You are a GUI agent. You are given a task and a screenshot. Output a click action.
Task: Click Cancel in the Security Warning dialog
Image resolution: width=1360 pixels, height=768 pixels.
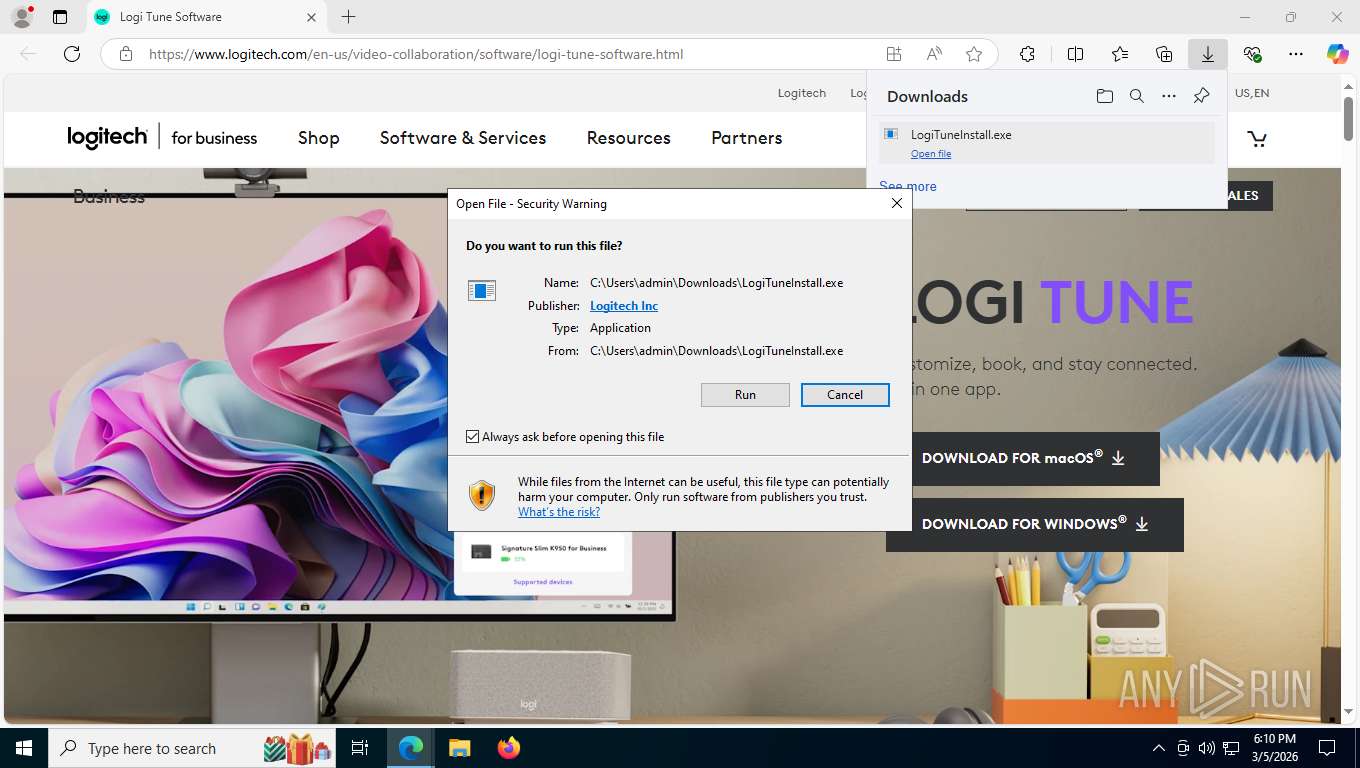point(845,395)
